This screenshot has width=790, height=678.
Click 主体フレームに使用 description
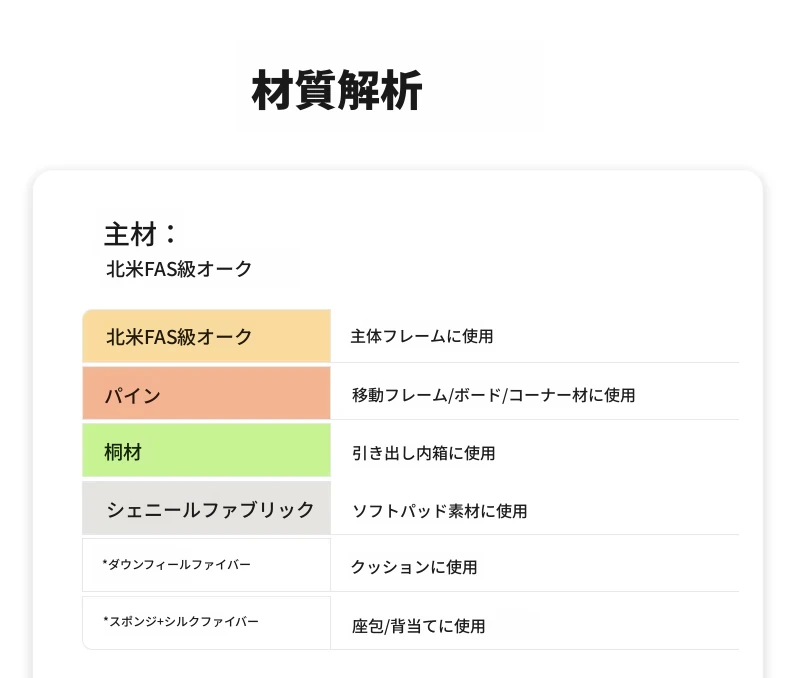coord(422,336)
